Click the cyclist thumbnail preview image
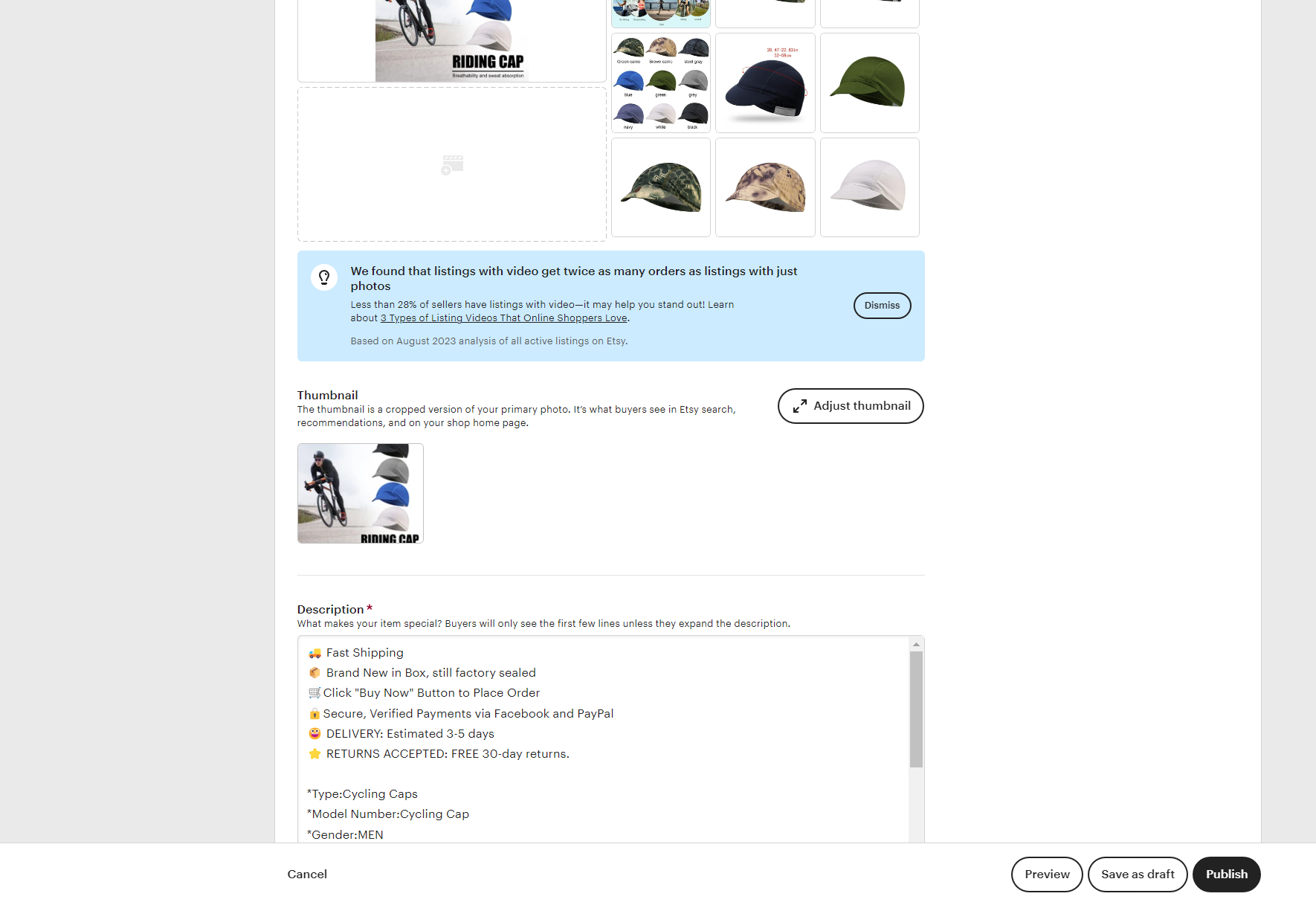The width and height of the screenshot is (1316, 905). [x=361, y=494]
